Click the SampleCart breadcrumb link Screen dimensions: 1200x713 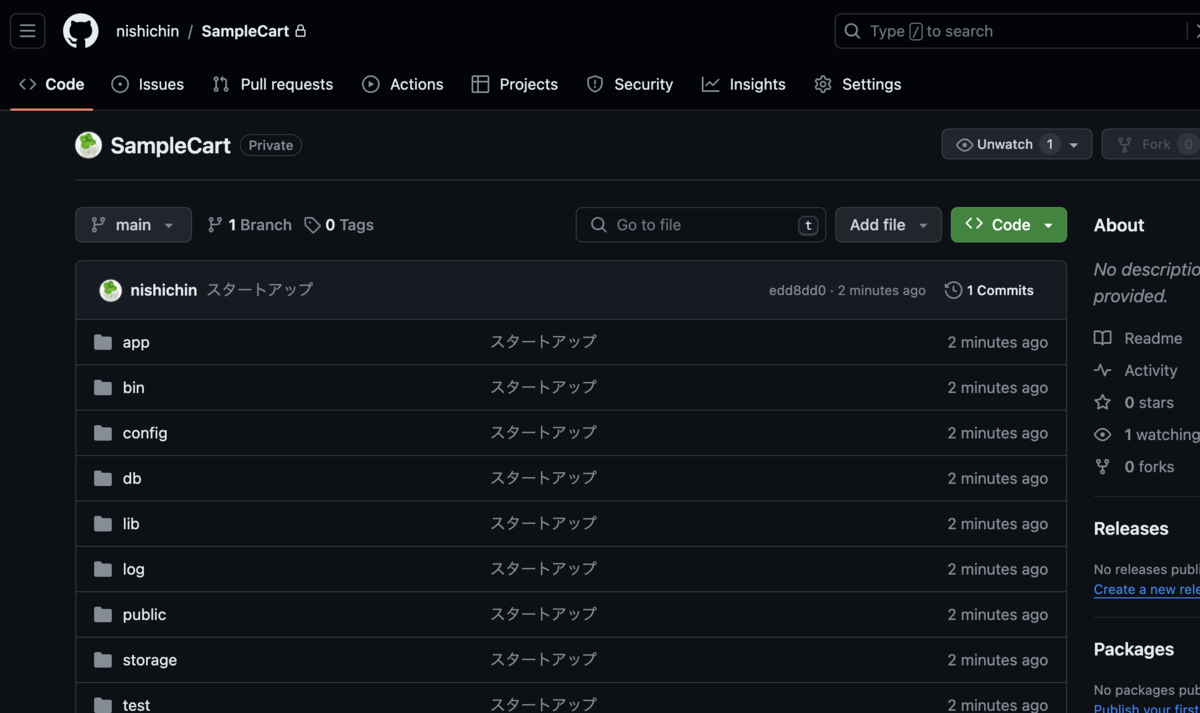(x=245, y=31)
